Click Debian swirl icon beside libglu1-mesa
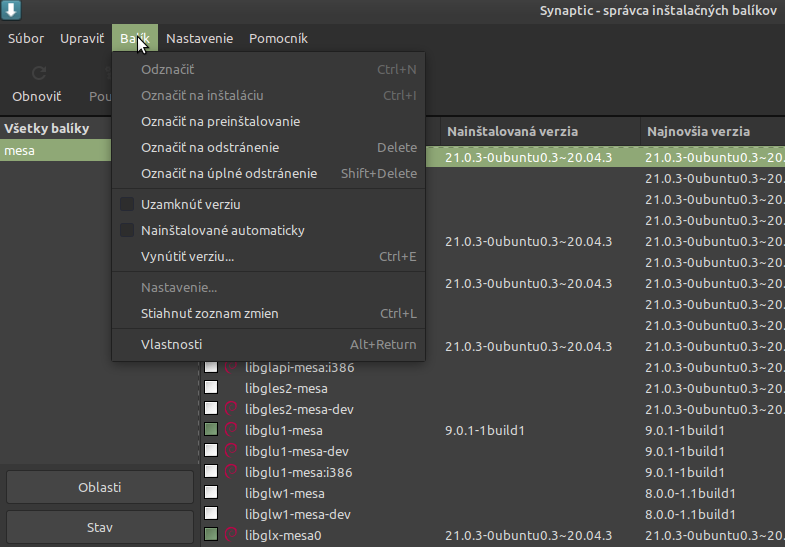785x547 pixels. point(231,430)
